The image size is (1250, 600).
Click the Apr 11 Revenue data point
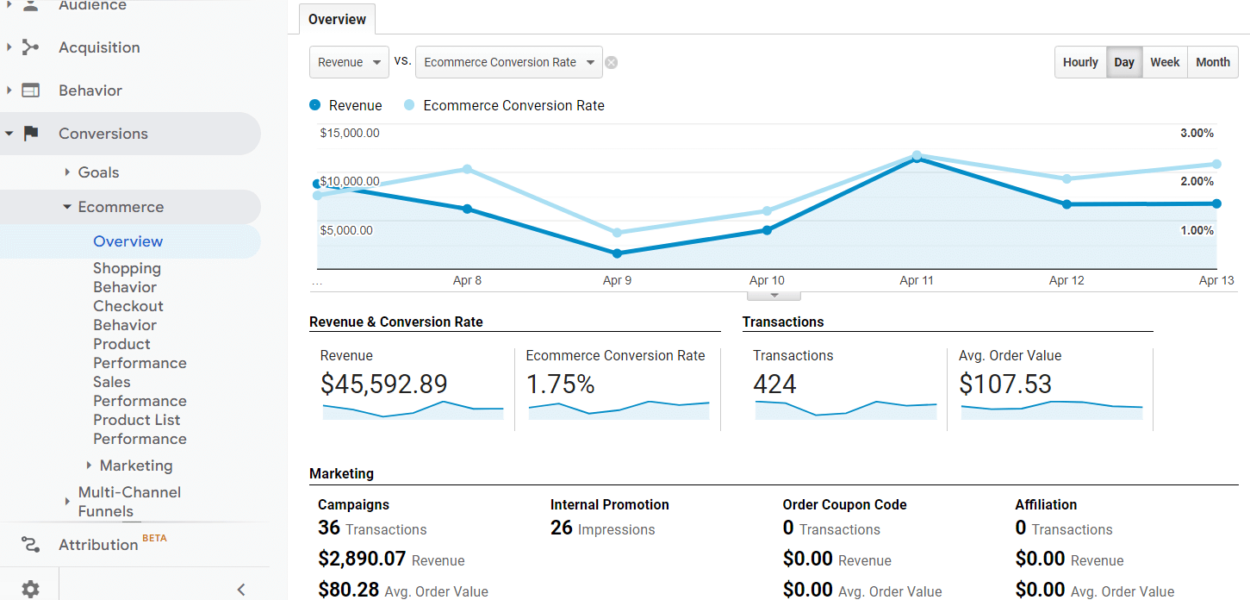tap(916, 158)
